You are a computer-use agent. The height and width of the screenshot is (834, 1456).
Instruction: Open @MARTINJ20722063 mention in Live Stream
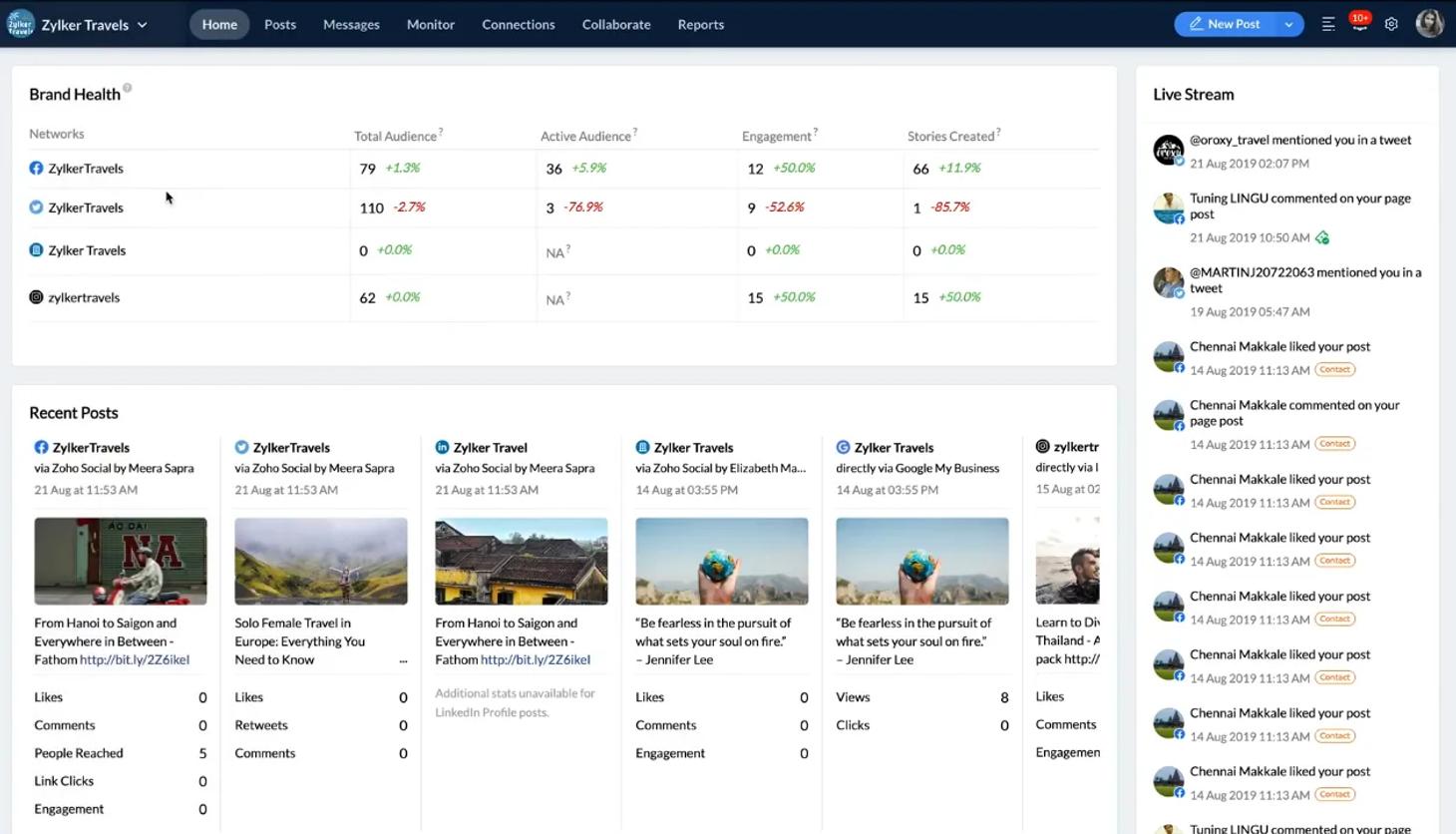pyautogui.click(x=1305, y=279)
